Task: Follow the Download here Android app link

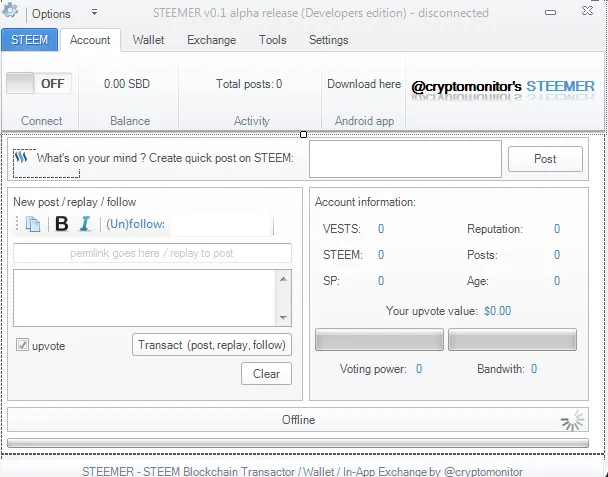Action: 364,84
